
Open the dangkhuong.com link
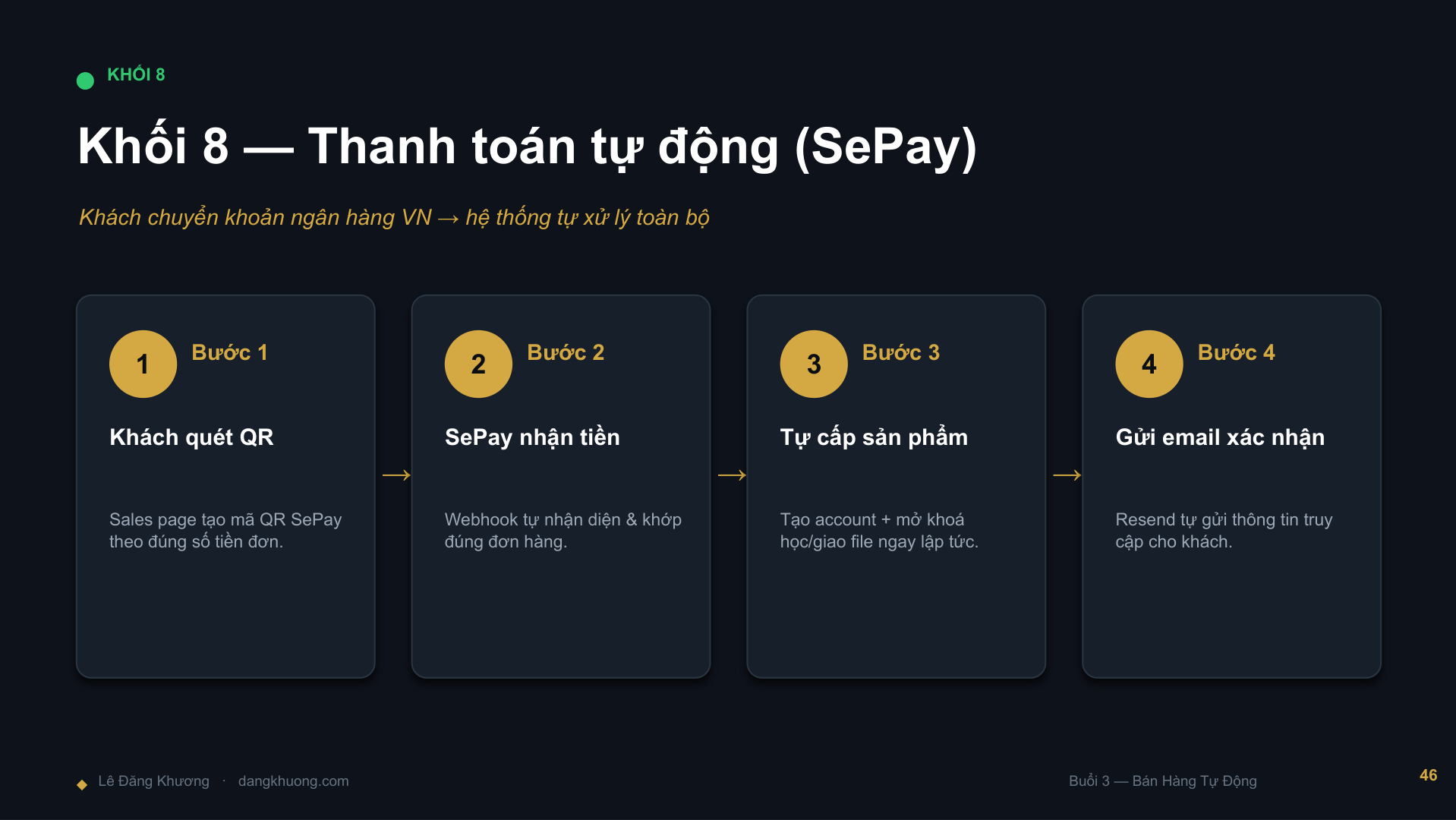tap(294, 781)
